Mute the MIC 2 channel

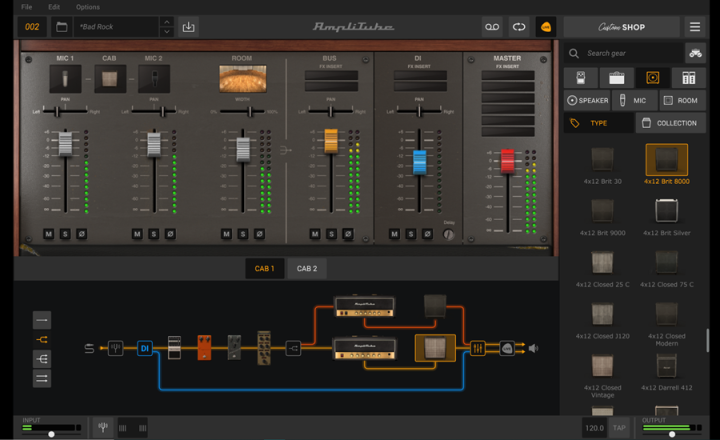point(137,234)
